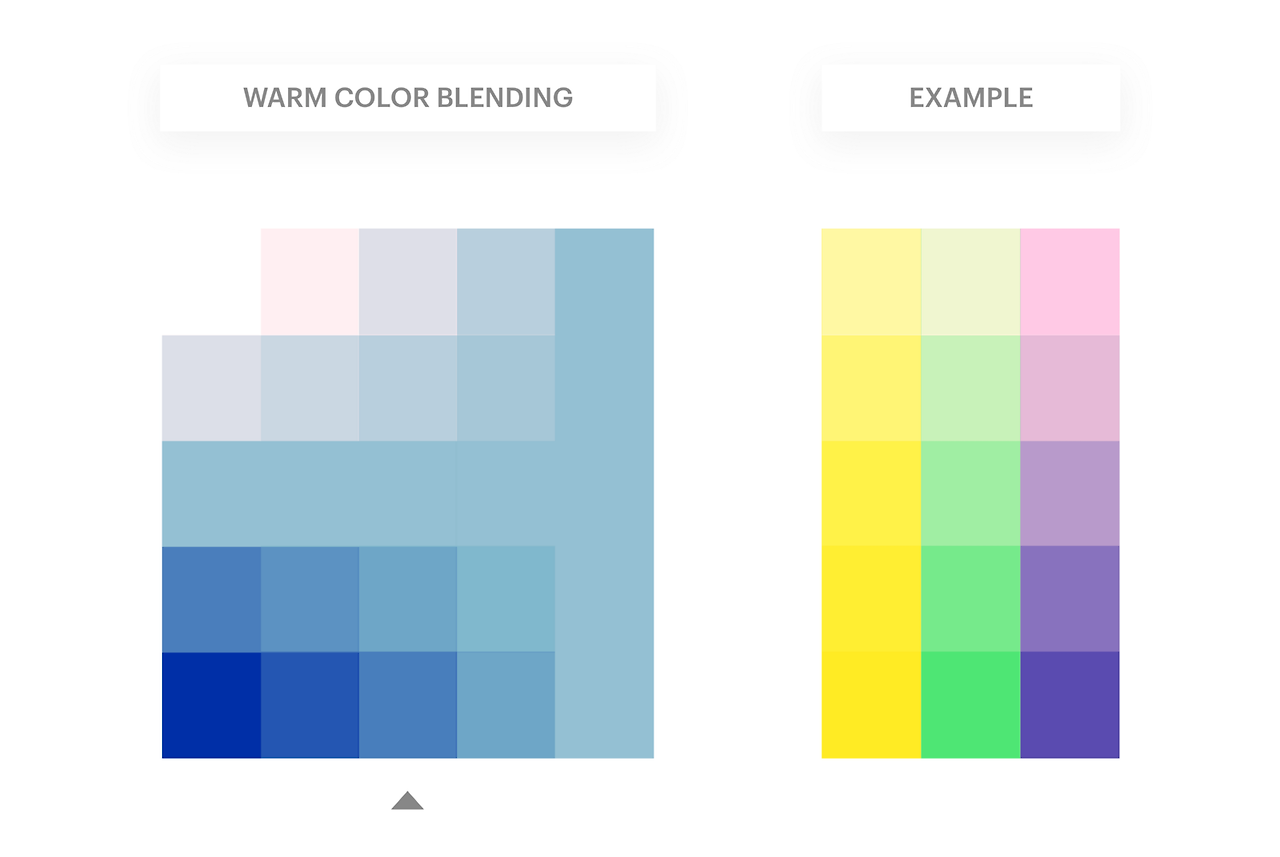Choose the deep purple swatch in the example
Screen dimensions: 1280x857
coord(1070,705)
